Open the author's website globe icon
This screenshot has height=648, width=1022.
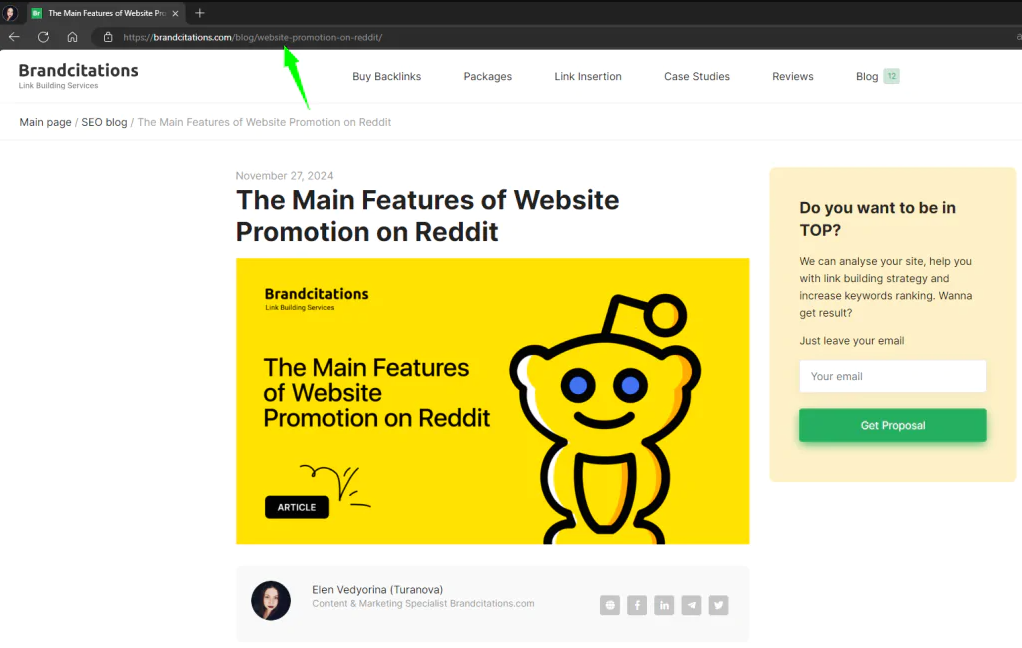pos(609,605)
